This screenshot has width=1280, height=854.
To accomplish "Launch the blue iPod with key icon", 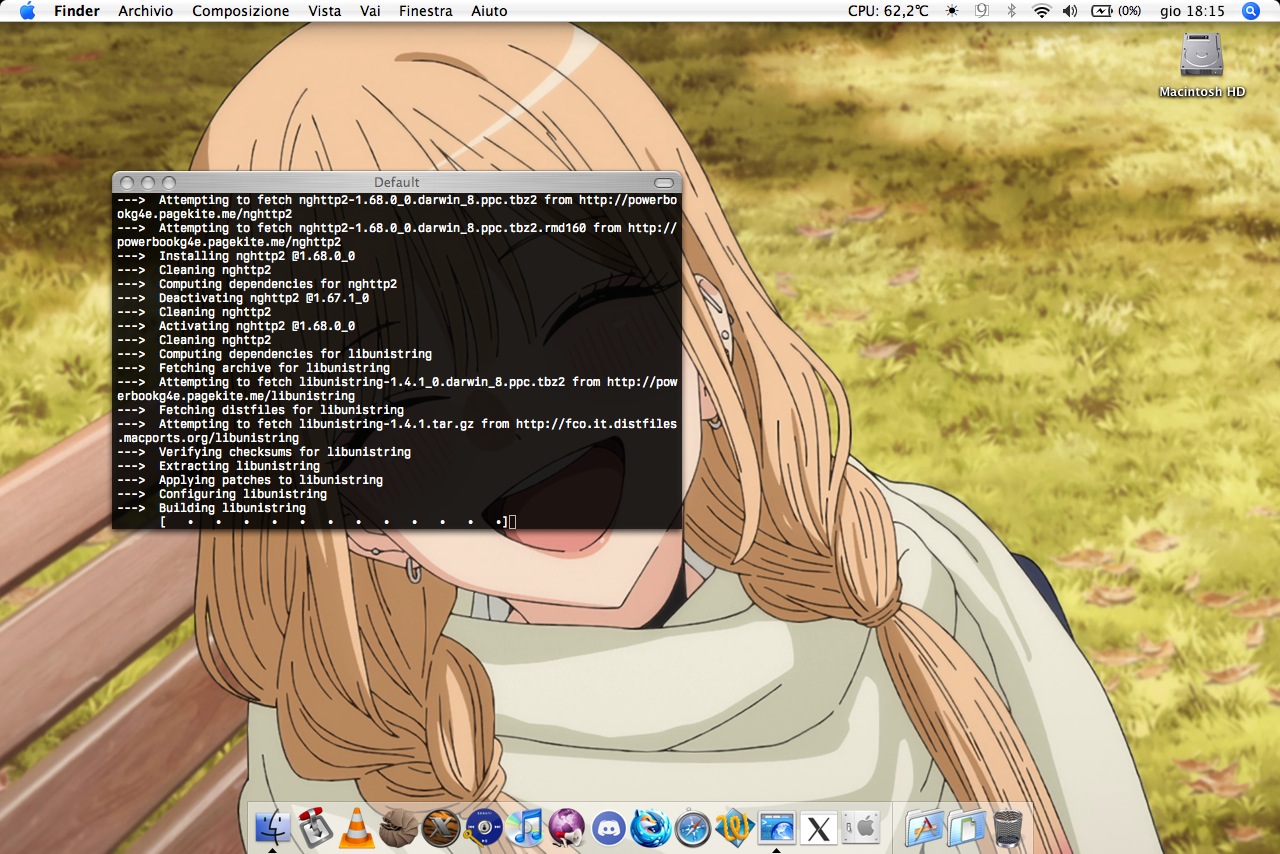I will pos(483,828).
